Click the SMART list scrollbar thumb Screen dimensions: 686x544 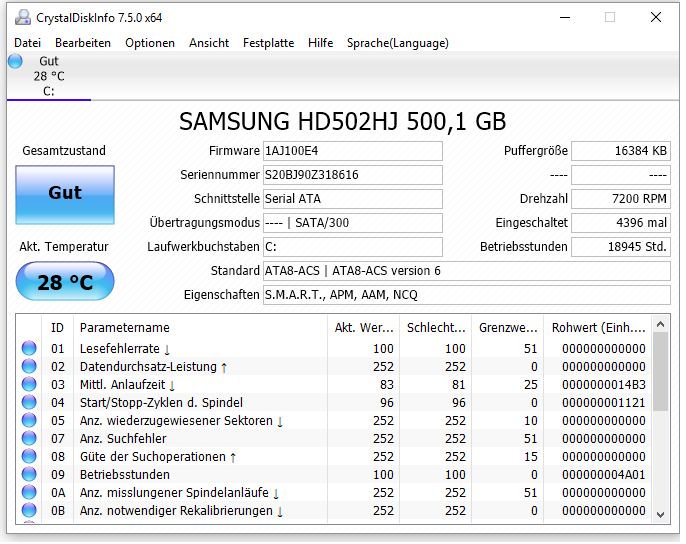click(x=661, y=372)
